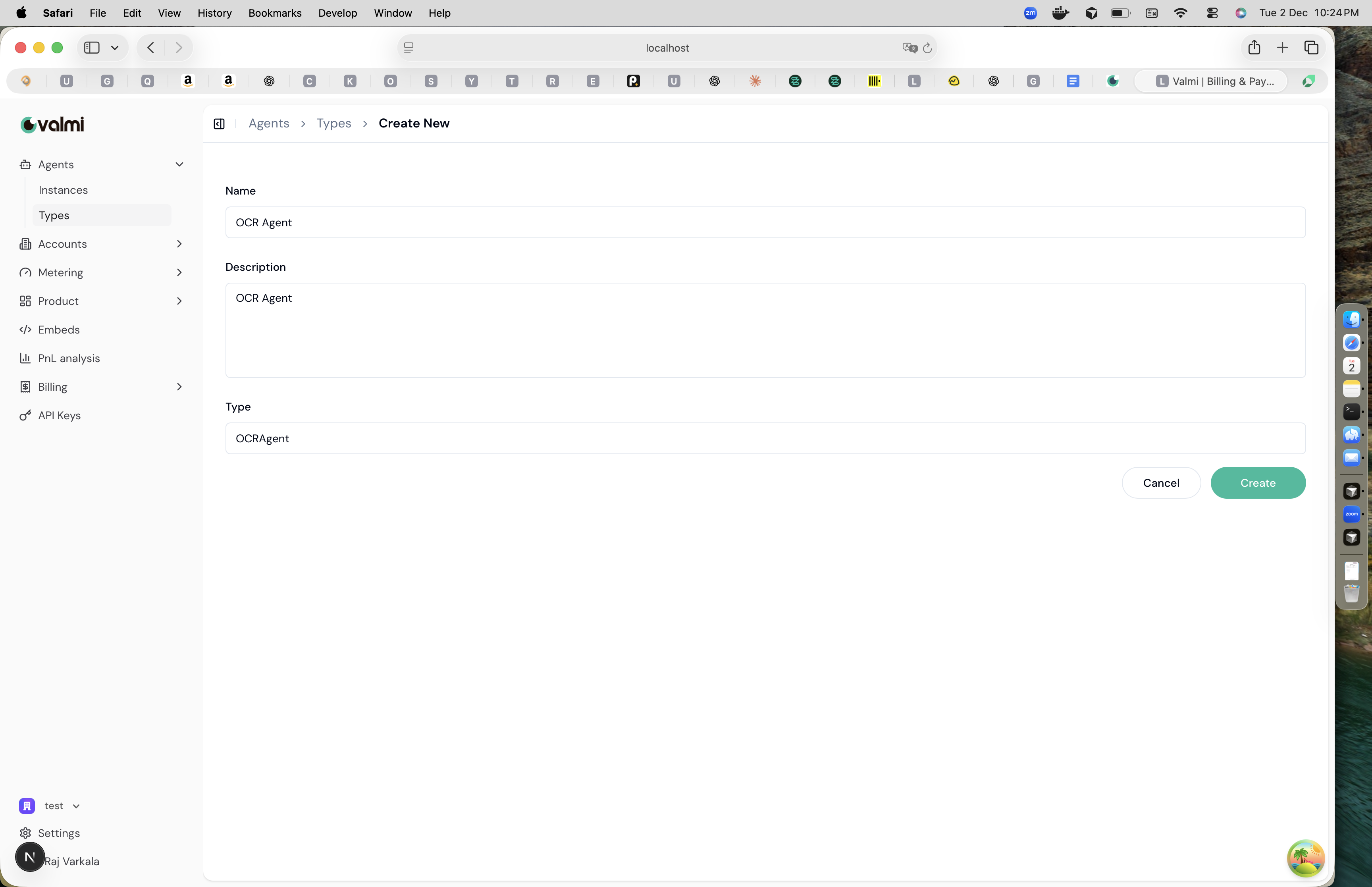
Task: Click the Valmi logo in the sidebar
Action: tap(52, 124)
